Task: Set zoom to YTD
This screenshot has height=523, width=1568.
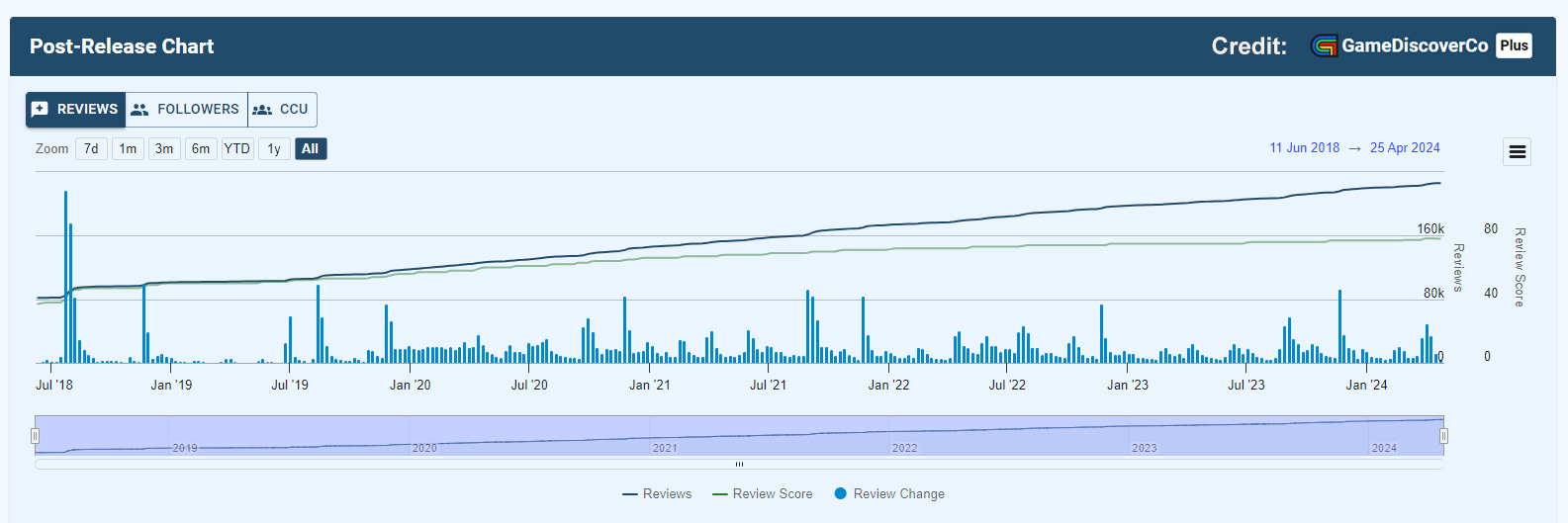Action: (x=236, y=149)
